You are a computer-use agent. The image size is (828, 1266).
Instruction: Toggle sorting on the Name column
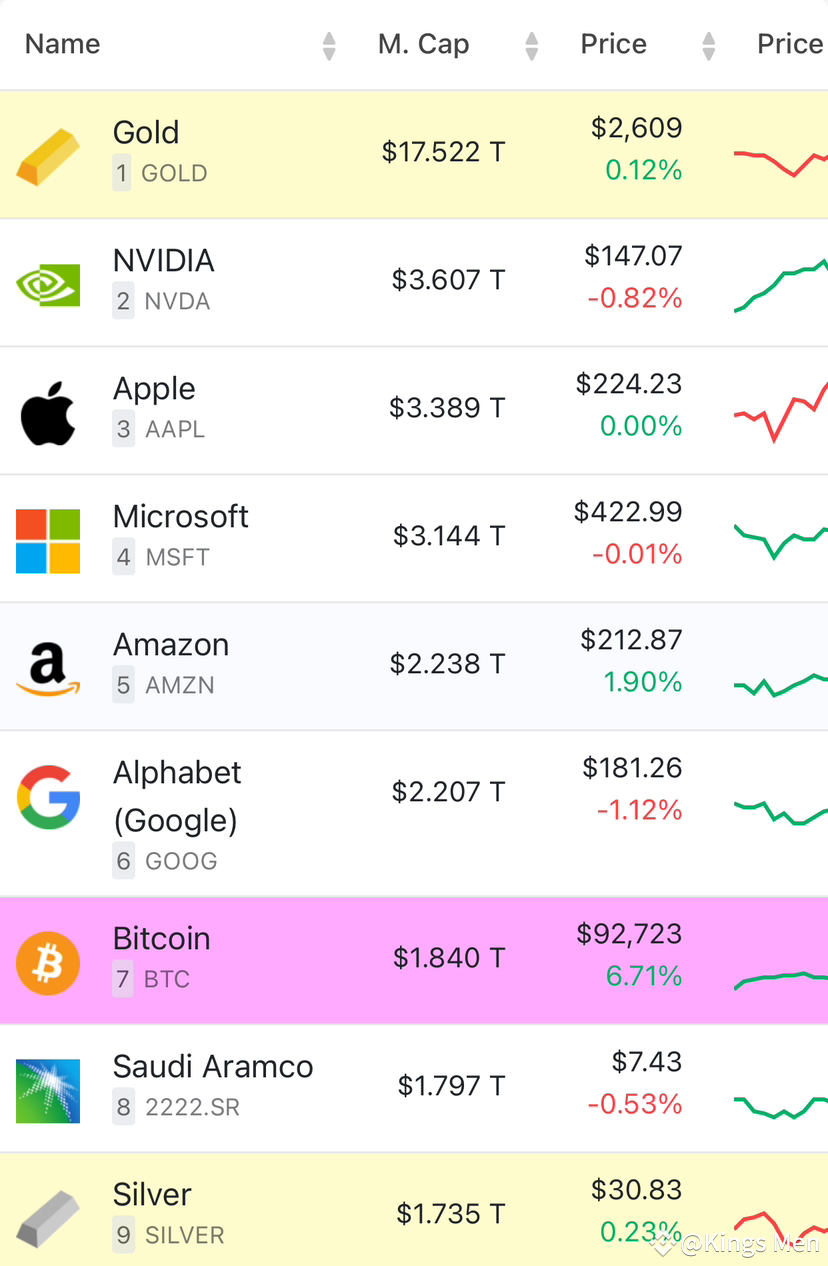(x=328, y=44)
